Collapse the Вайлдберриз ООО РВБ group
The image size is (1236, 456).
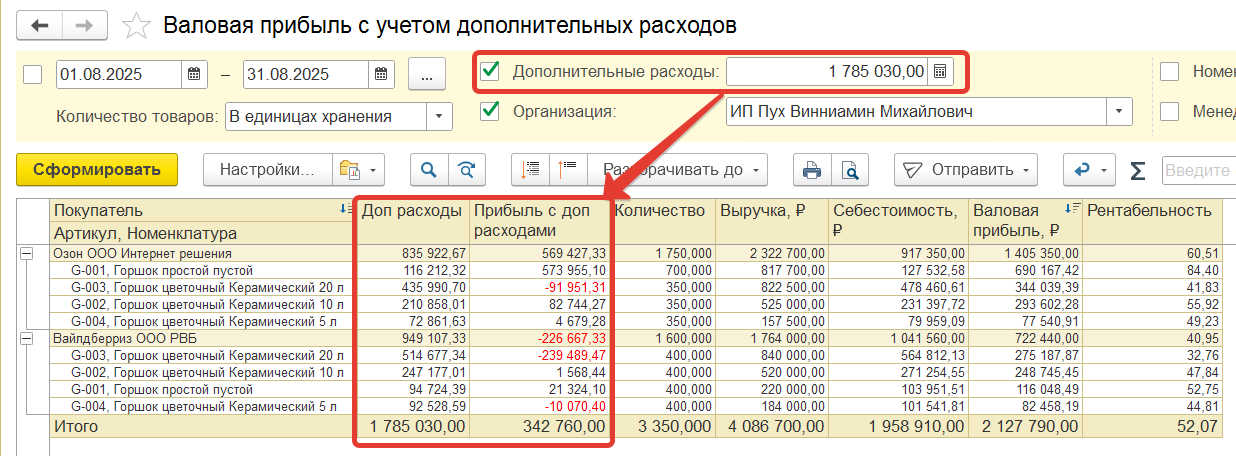[26, 338]
